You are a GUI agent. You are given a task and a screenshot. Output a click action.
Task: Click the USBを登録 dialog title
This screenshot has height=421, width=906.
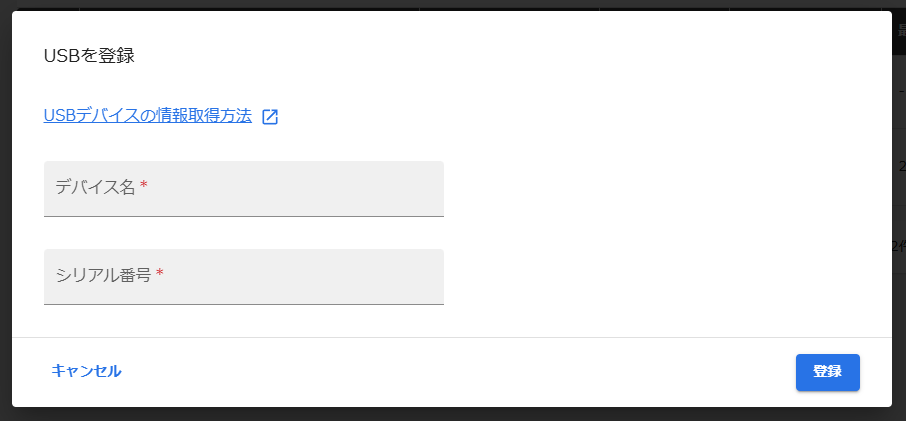(x=89, y=56)
